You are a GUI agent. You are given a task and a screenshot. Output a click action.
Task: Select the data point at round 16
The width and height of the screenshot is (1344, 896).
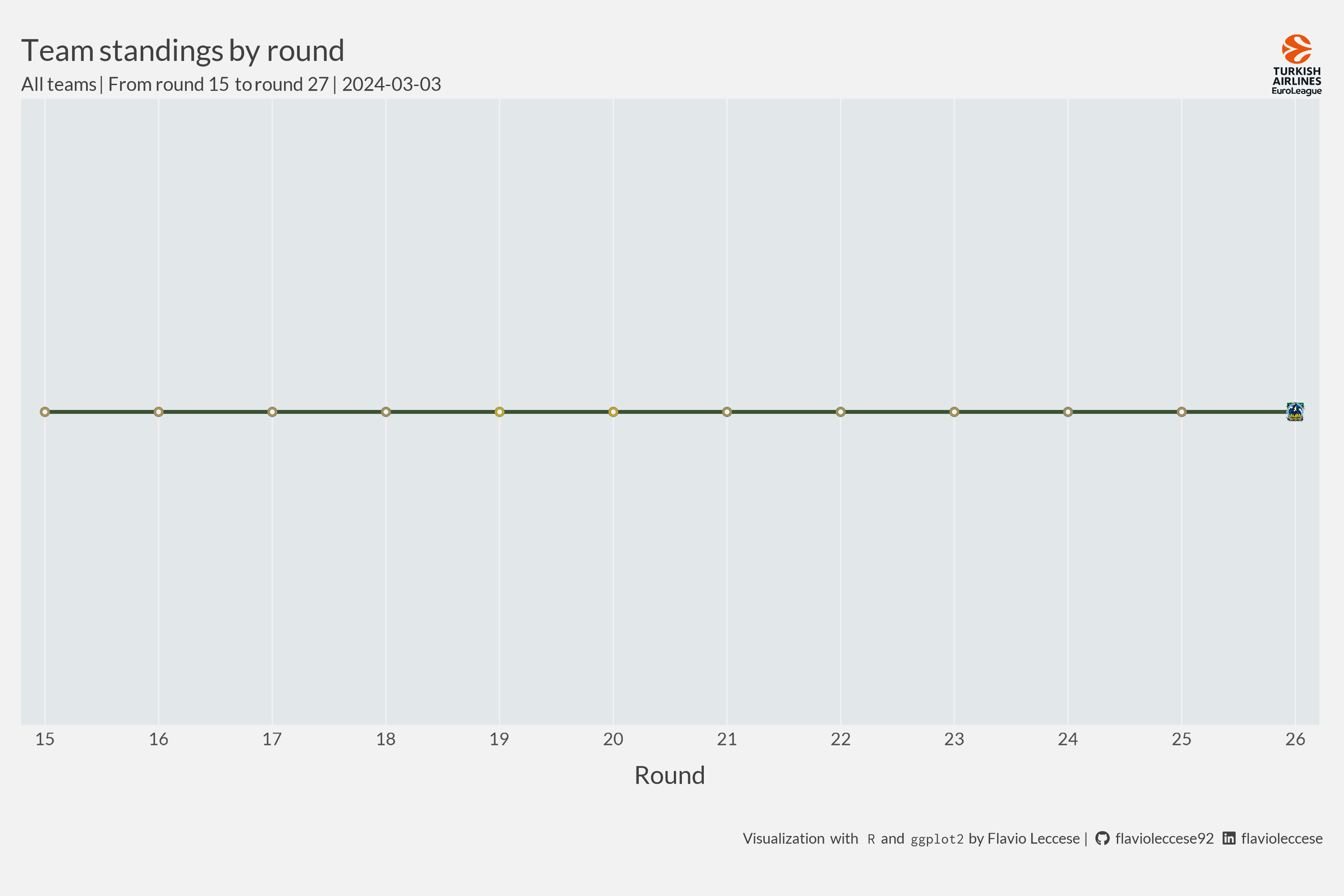pos(159,412)
